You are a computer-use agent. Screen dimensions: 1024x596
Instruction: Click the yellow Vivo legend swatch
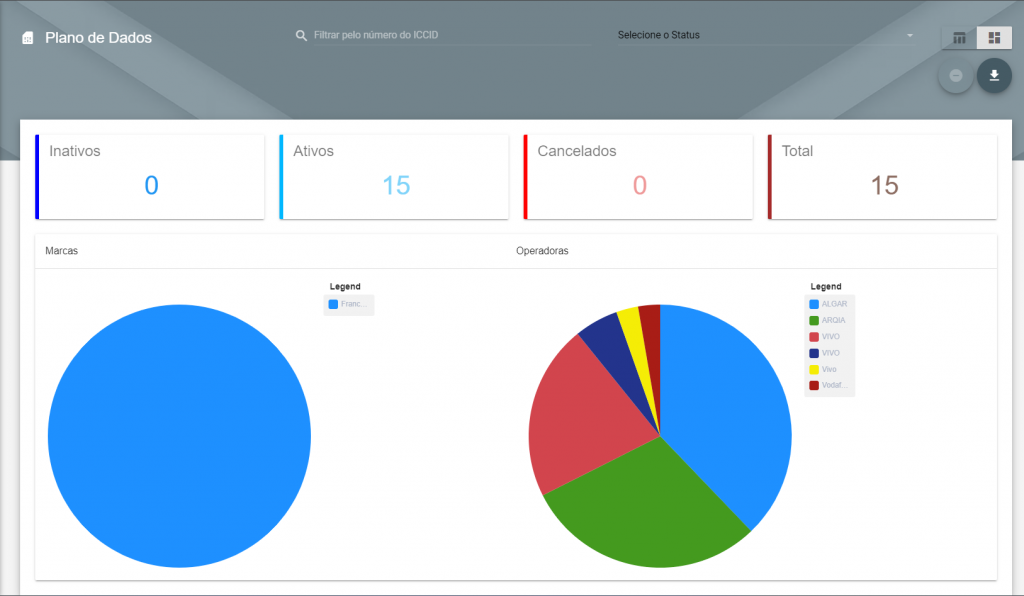point(814,369)
